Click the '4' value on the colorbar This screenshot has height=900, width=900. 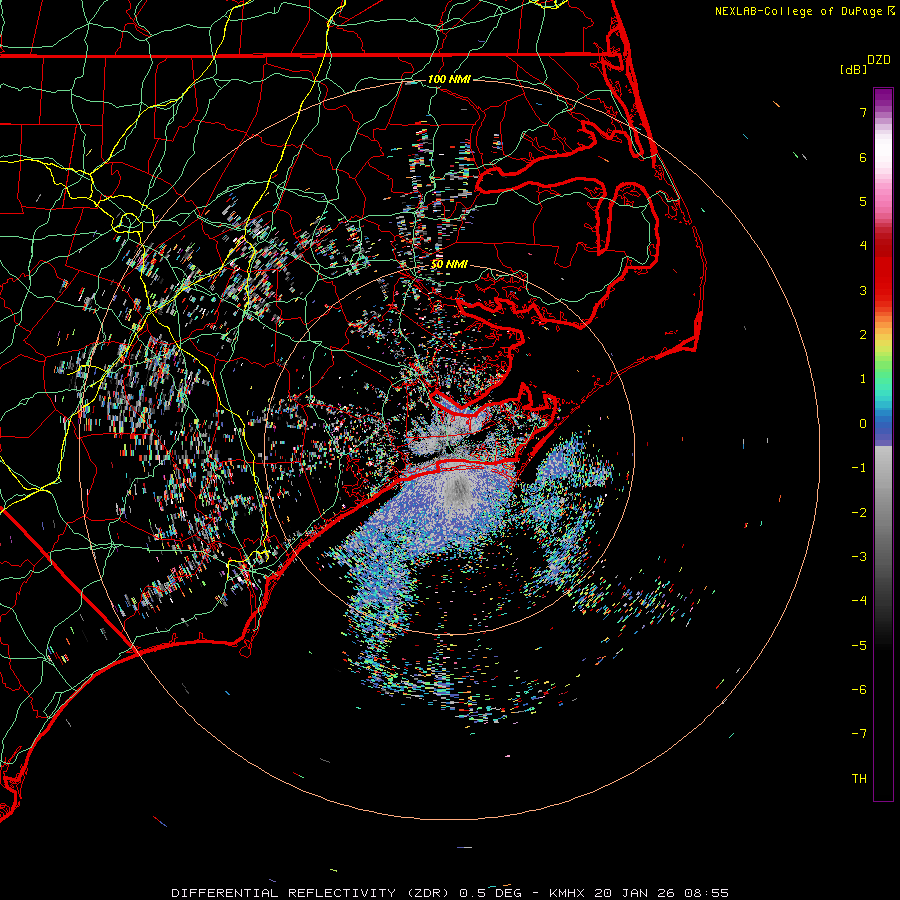(863, 246)
